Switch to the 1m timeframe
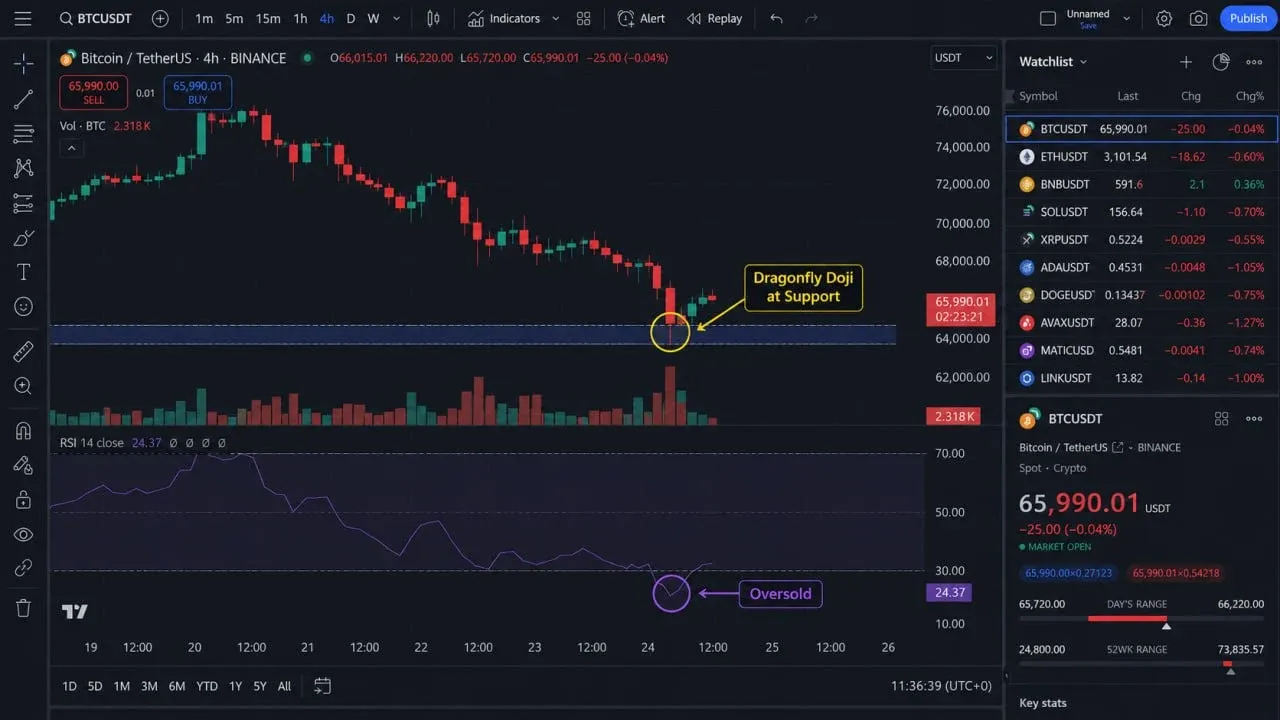Screen dimensions: 1280x720 tap(204, 18)
